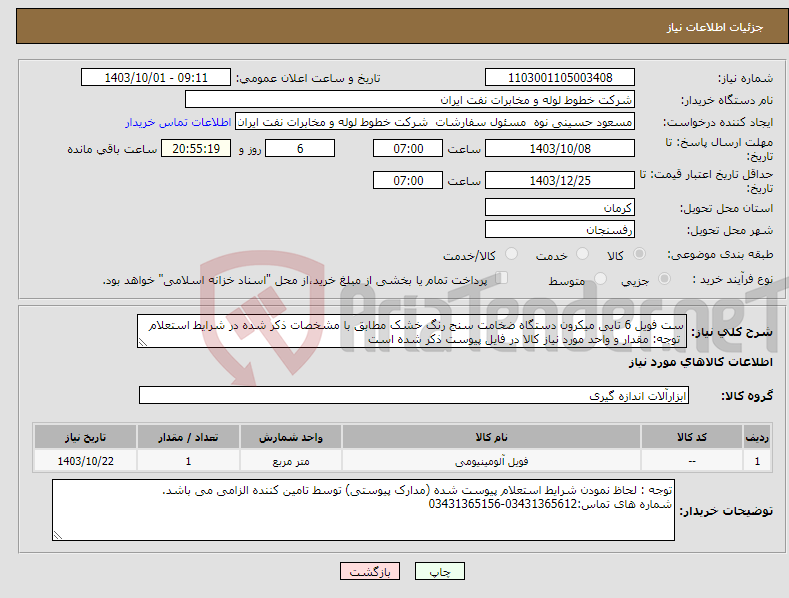Click the شرح کلی نیاز description textarea
The height and width of the screenshot is (598, 789).
tap(412, 331)
